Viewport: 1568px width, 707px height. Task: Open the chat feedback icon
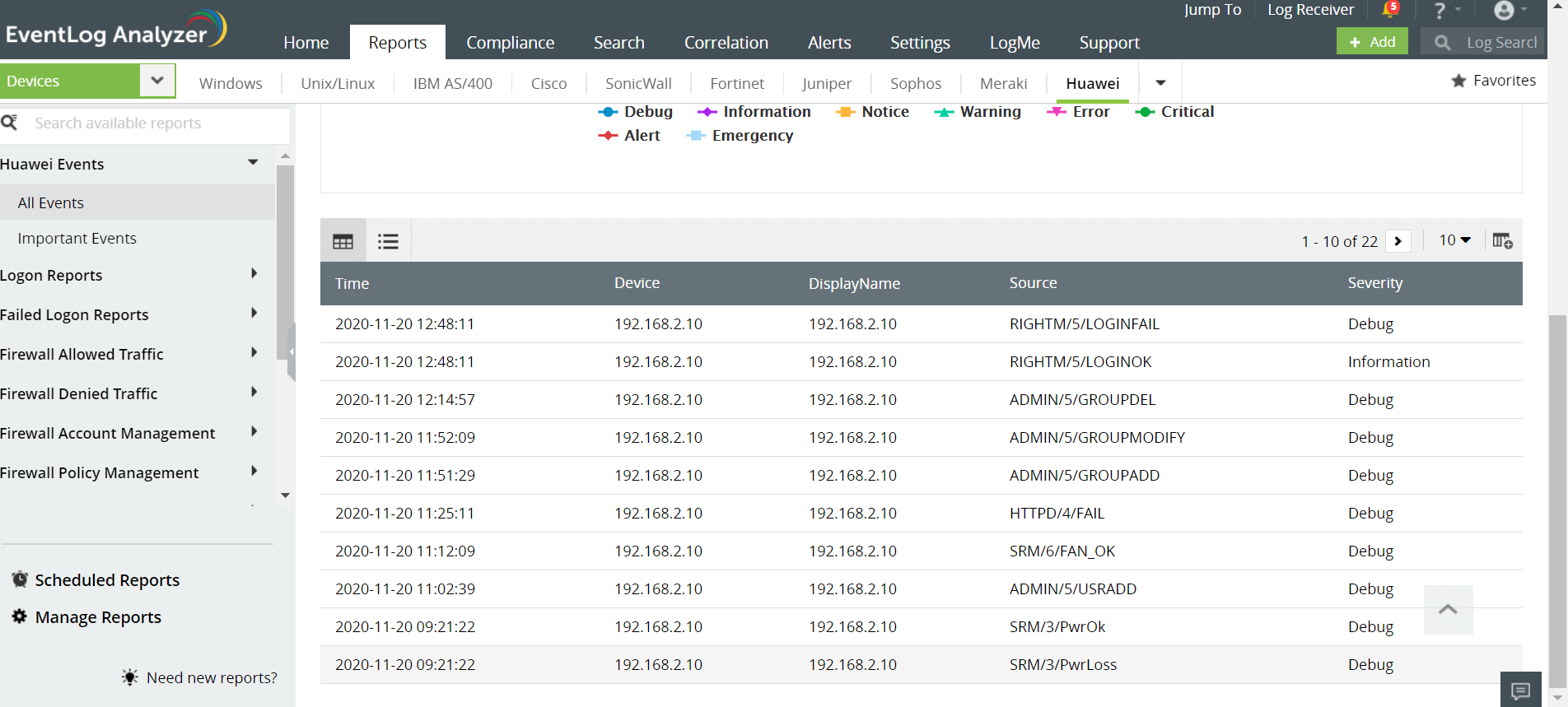pyautogui.click(x=1521, y=690)
